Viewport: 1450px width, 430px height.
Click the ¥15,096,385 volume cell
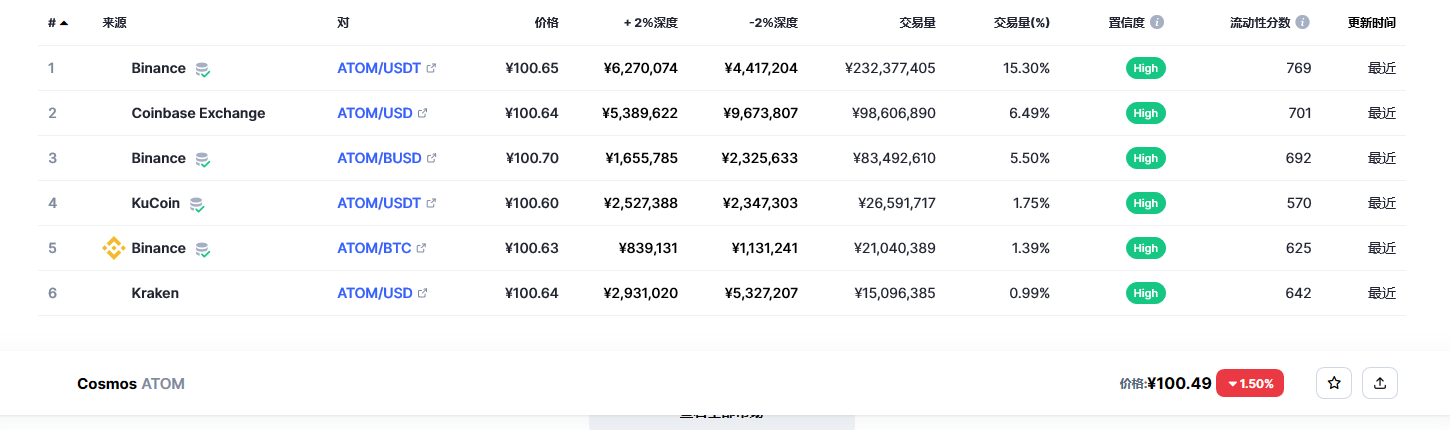[895, 293]
